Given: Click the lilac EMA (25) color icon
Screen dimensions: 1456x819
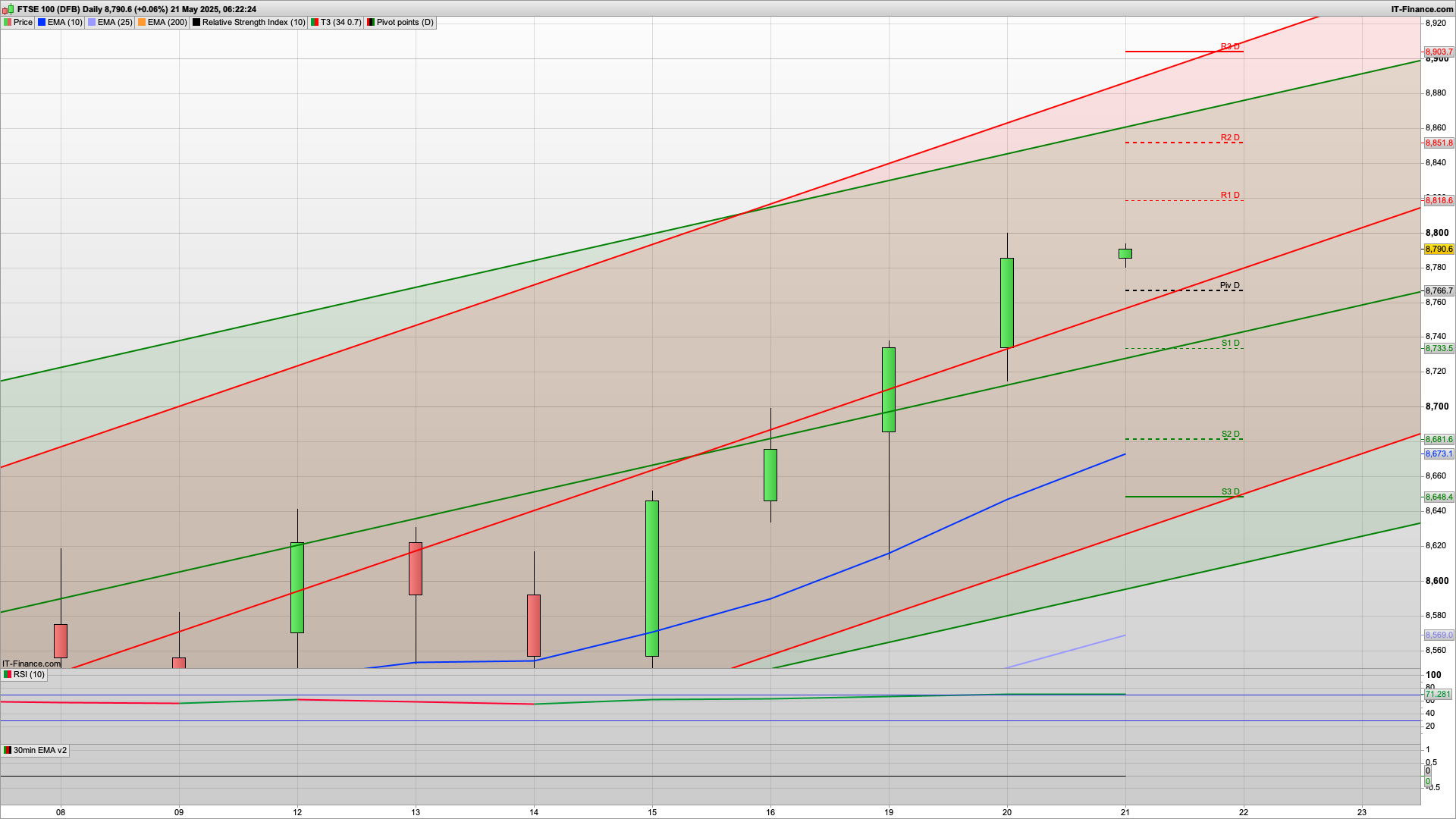Looking at the screenshot, I should [x=92, y=22].
